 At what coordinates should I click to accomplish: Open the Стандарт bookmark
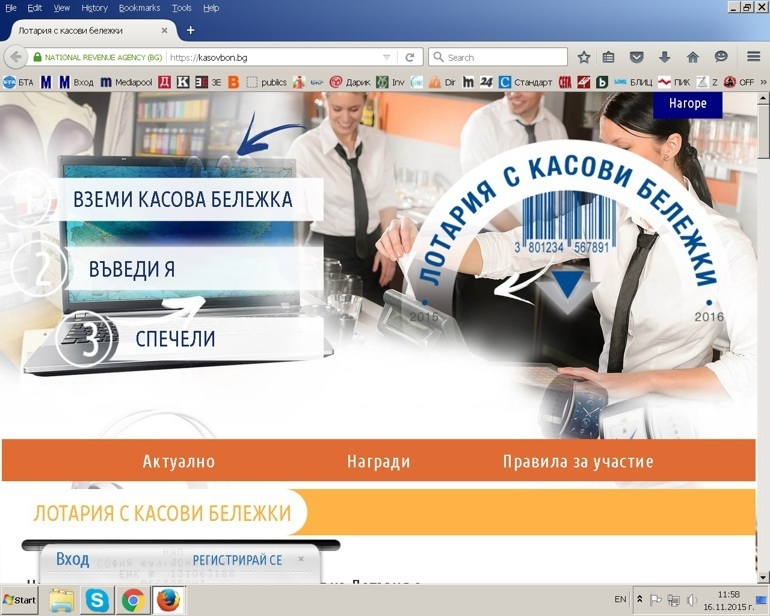pyautogui.click(x=525, y=83)
